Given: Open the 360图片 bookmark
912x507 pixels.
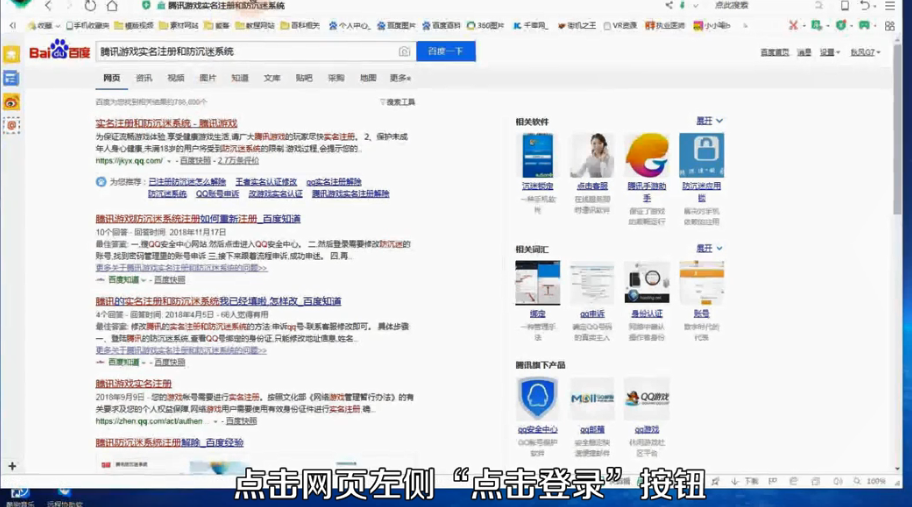Looking at the screenshot, I should [x=486, y=26].
